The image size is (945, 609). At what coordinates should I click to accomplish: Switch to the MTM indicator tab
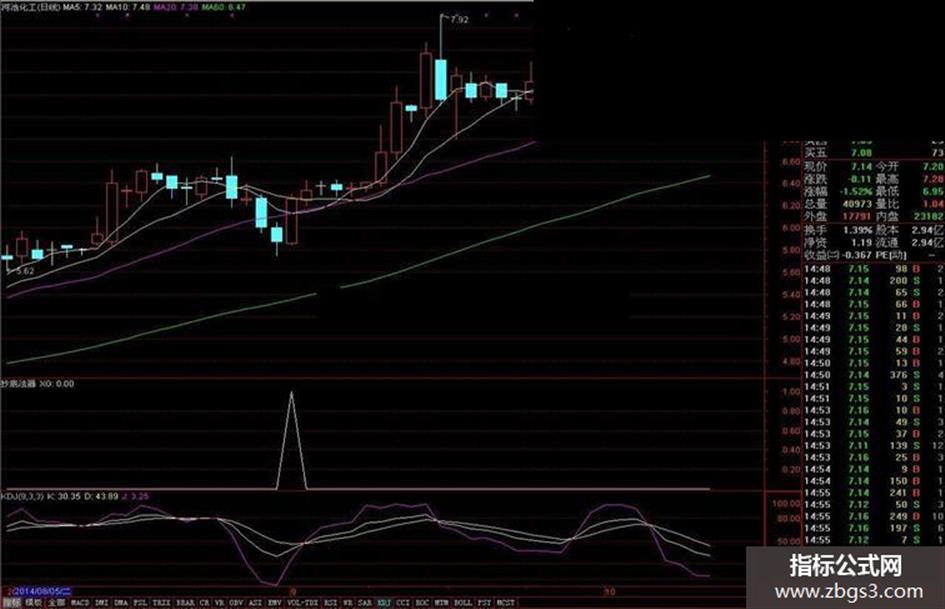coord(442,602)
